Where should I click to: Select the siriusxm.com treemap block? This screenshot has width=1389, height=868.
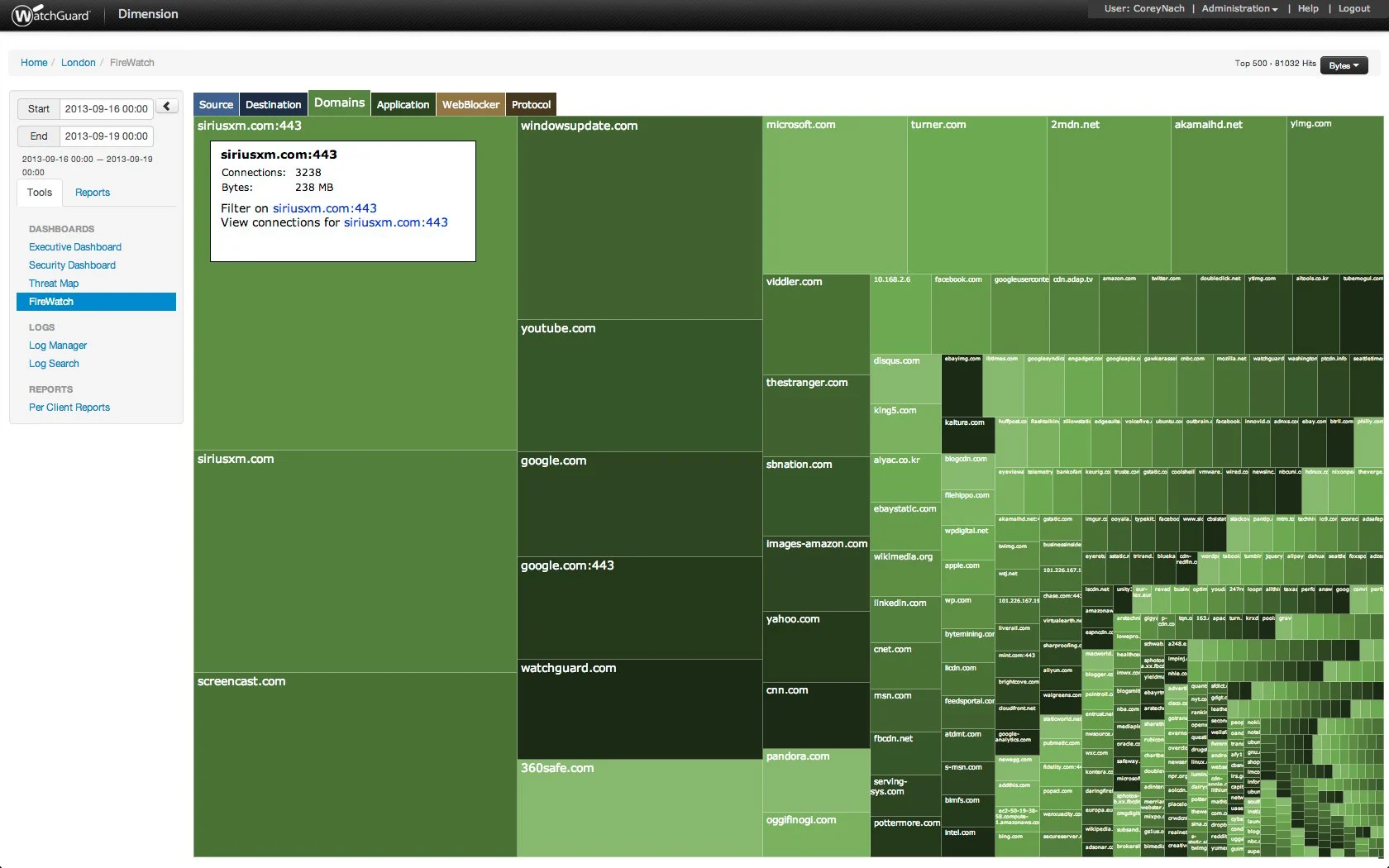click(356, 561)
